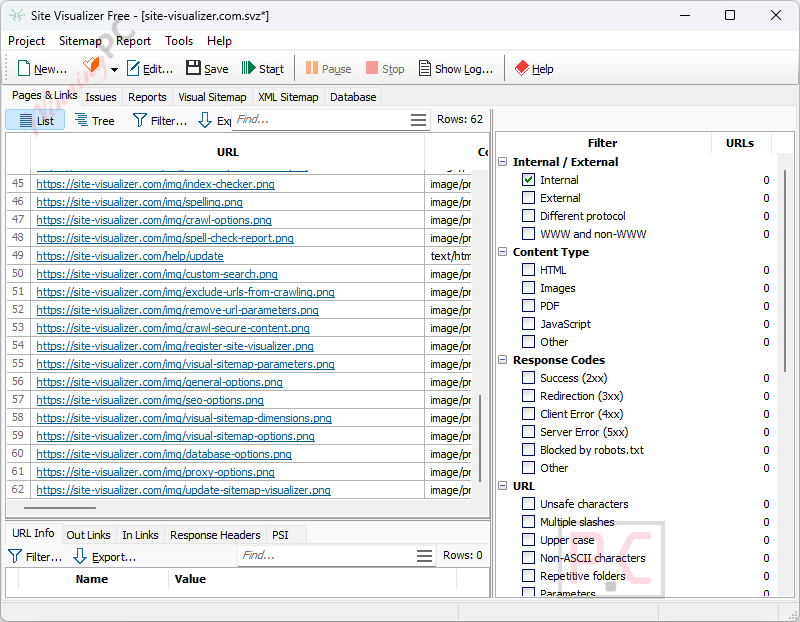Switch to List view
This screenshot has height=622, width=800.
point(35,120)
